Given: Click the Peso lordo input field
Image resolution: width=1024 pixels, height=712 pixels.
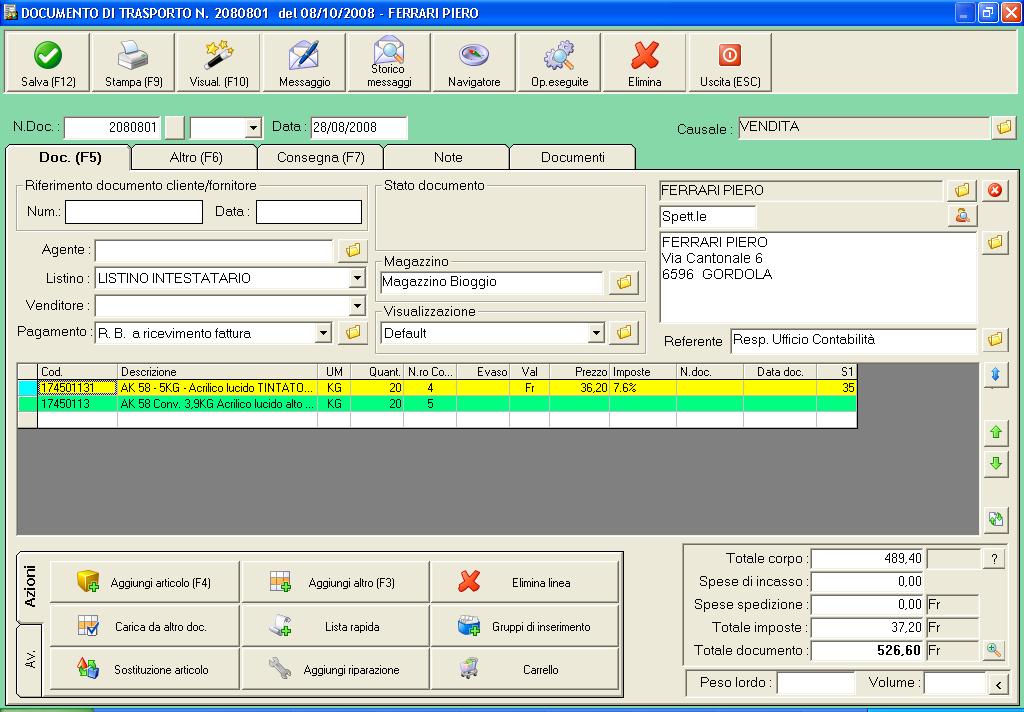Looking at the screenshot, I should pyautogui.click(x=815, y=683).
